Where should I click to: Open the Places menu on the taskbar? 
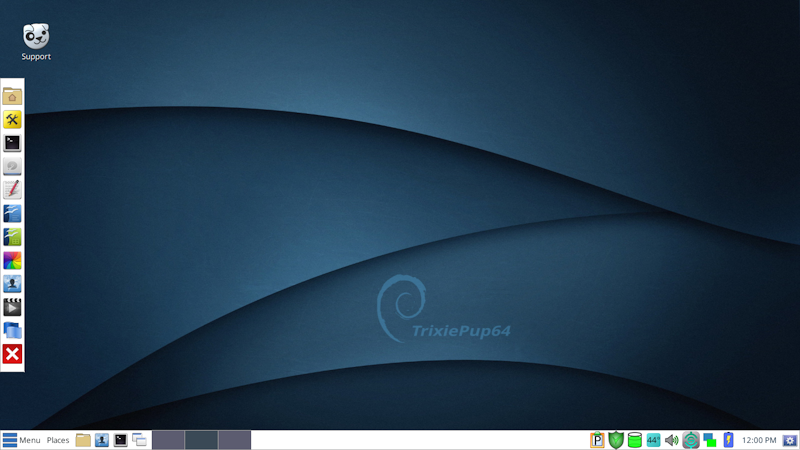(58, 440)
